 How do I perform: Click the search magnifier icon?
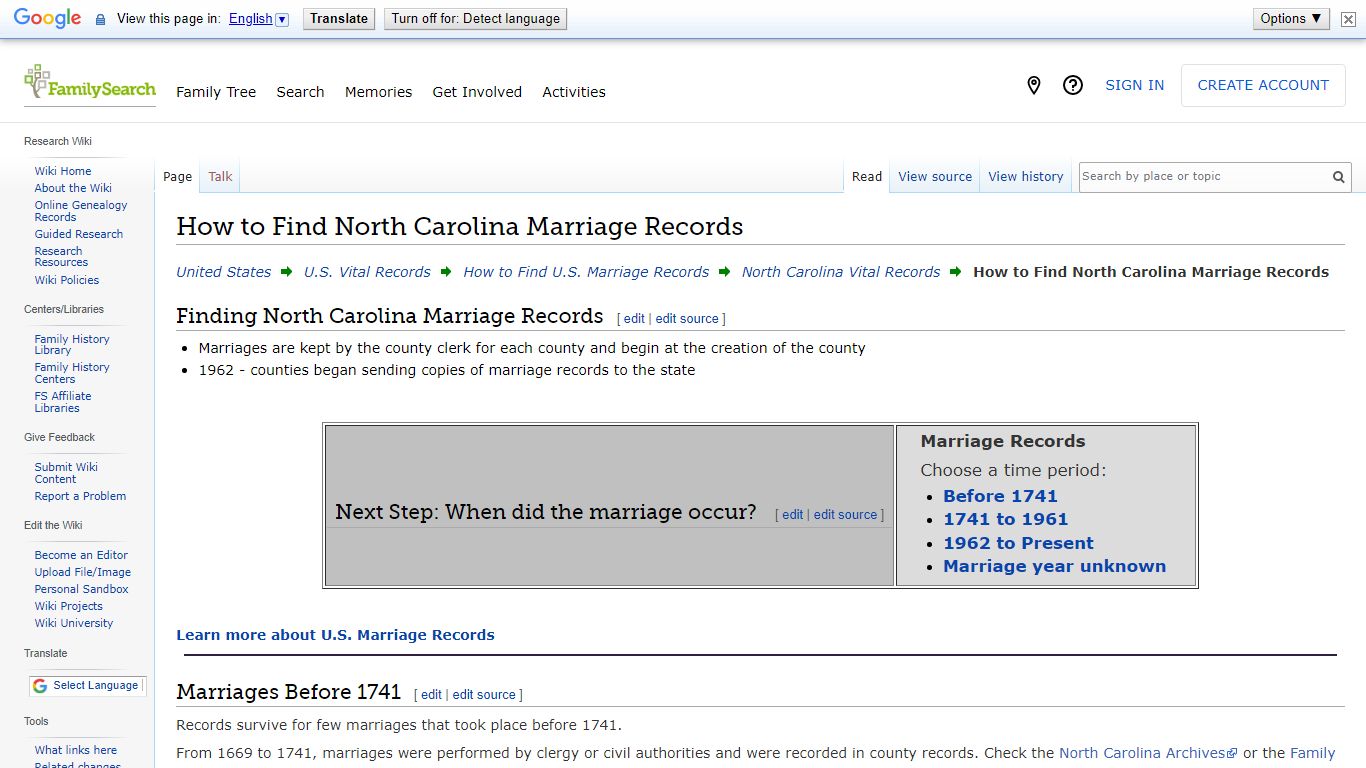pyautogui.click(x=1338, y=176)
